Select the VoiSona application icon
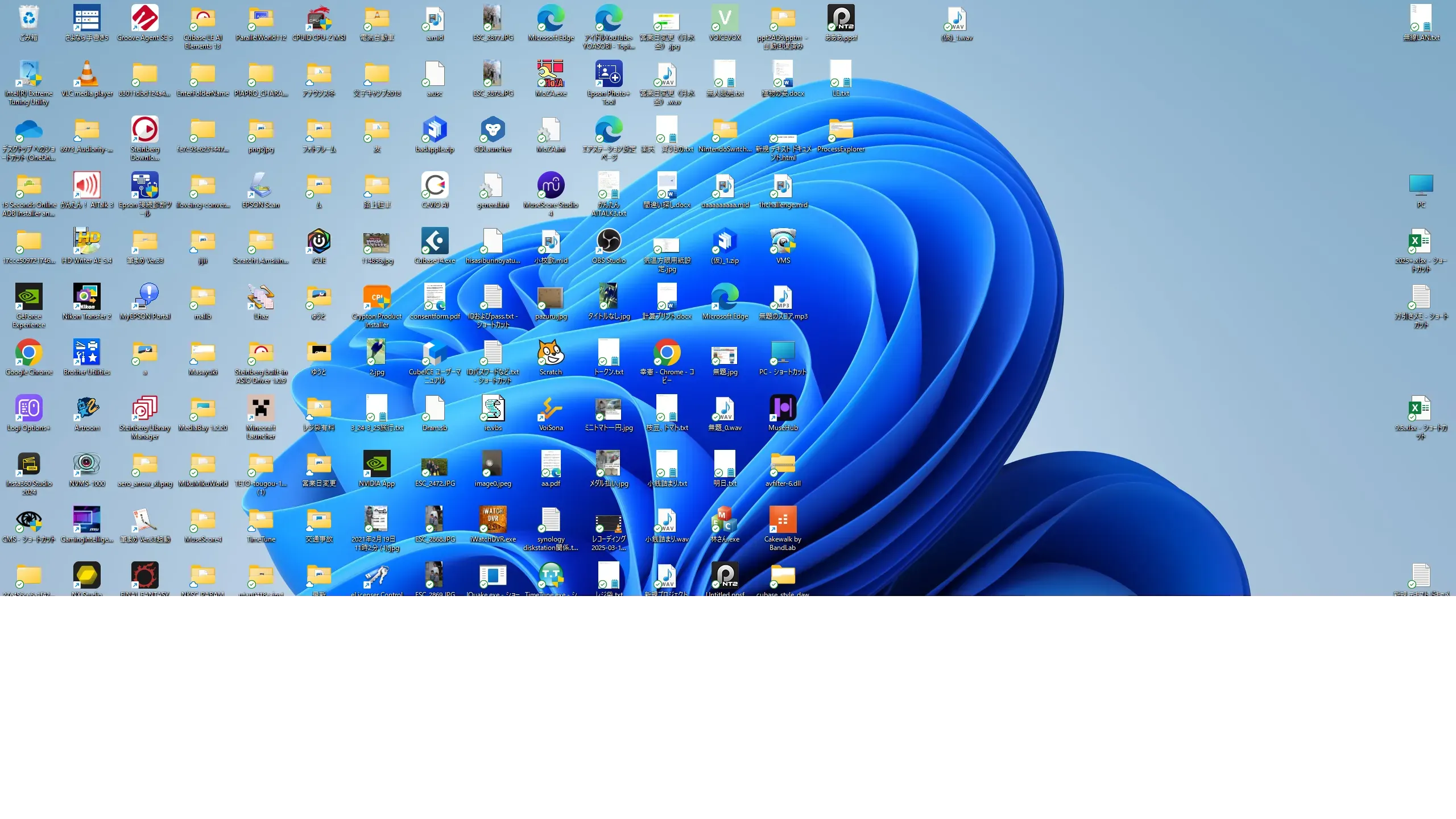The width and height of the screenshot is (1456, 819). [x=551, y=409]
